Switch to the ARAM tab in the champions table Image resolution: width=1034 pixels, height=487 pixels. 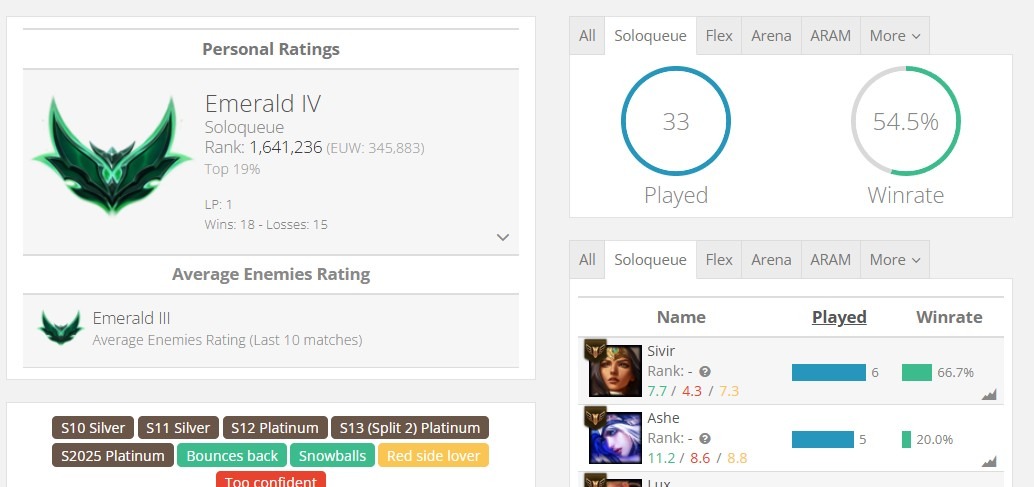pos(830,260)
